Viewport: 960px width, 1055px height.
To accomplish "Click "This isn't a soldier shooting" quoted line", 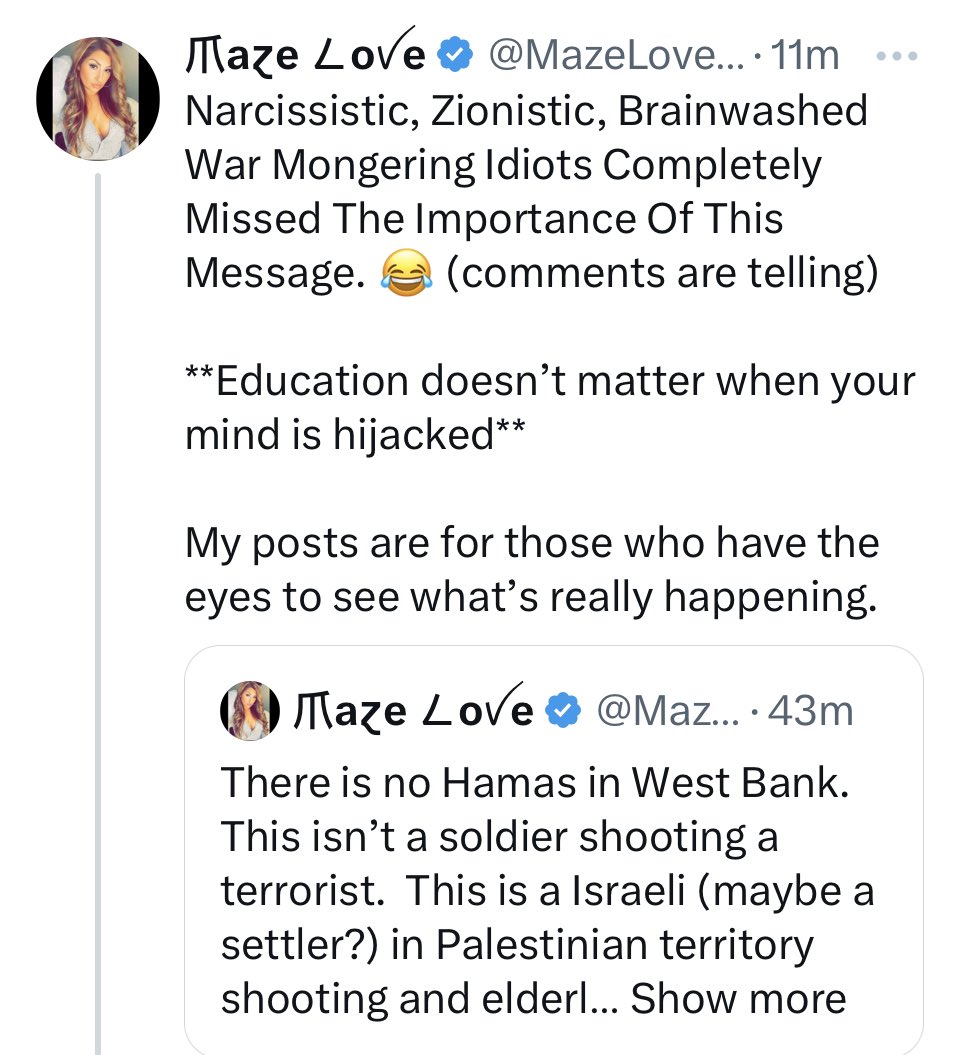I will point(498,835).
